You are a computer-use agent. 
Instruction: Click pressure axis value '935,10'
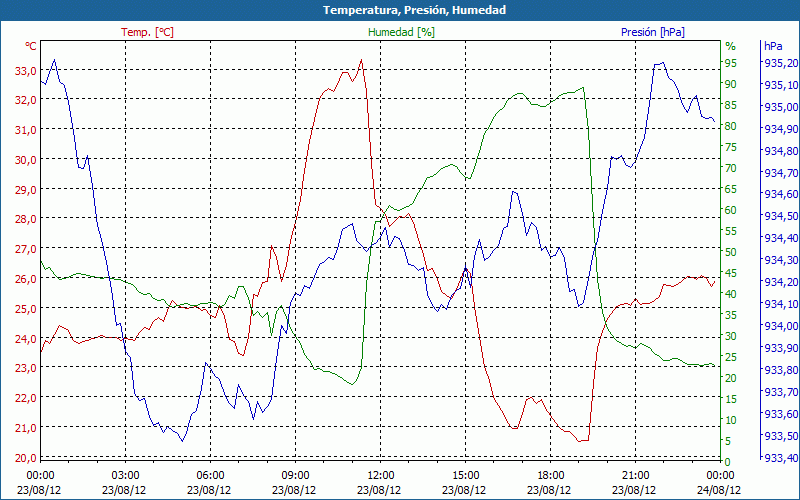point(781,85)
